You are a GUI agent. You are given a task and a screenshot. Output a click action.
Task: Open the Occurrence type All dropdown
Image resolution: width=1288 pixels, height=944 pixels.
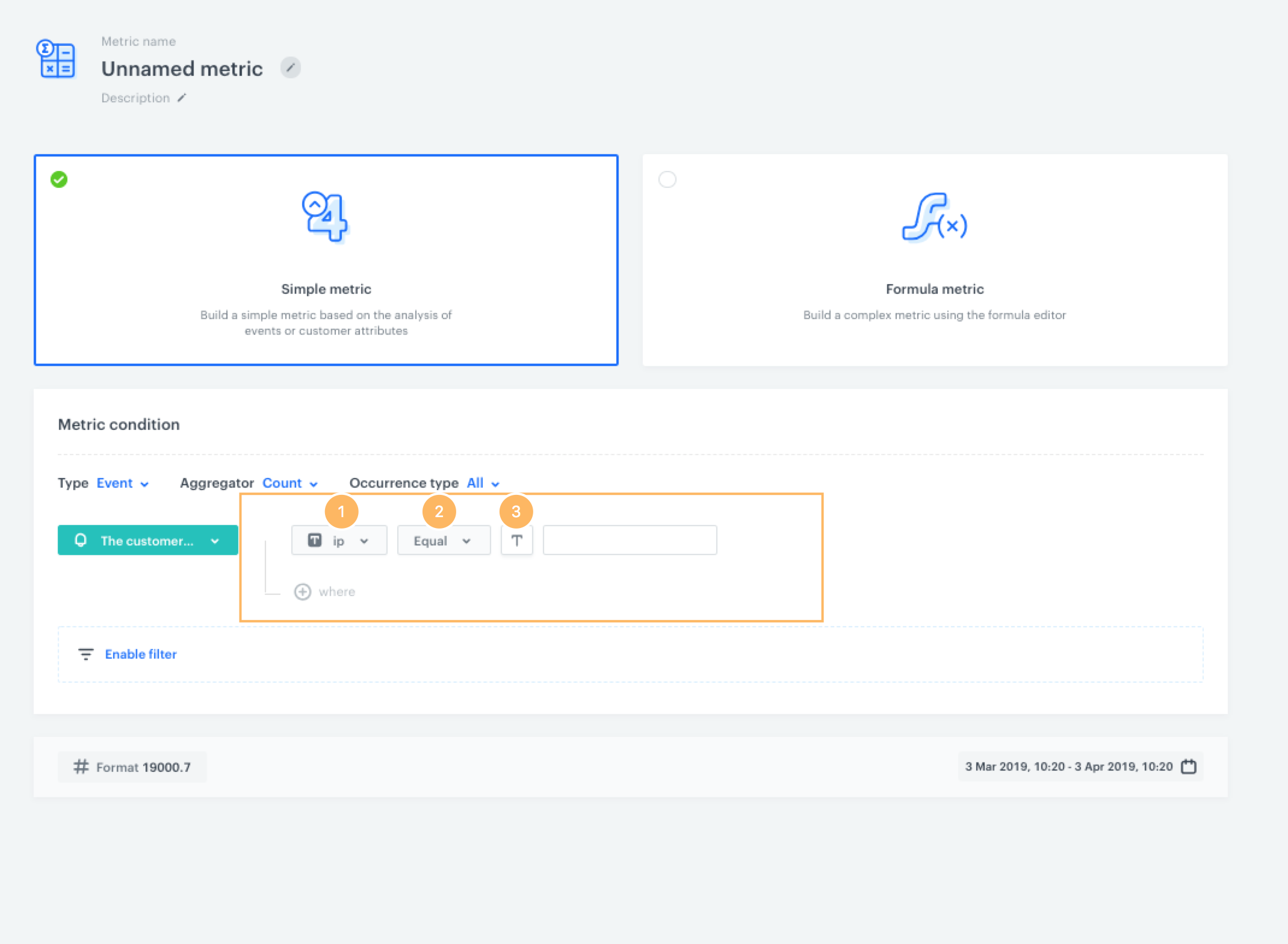(x=483, y=483)
